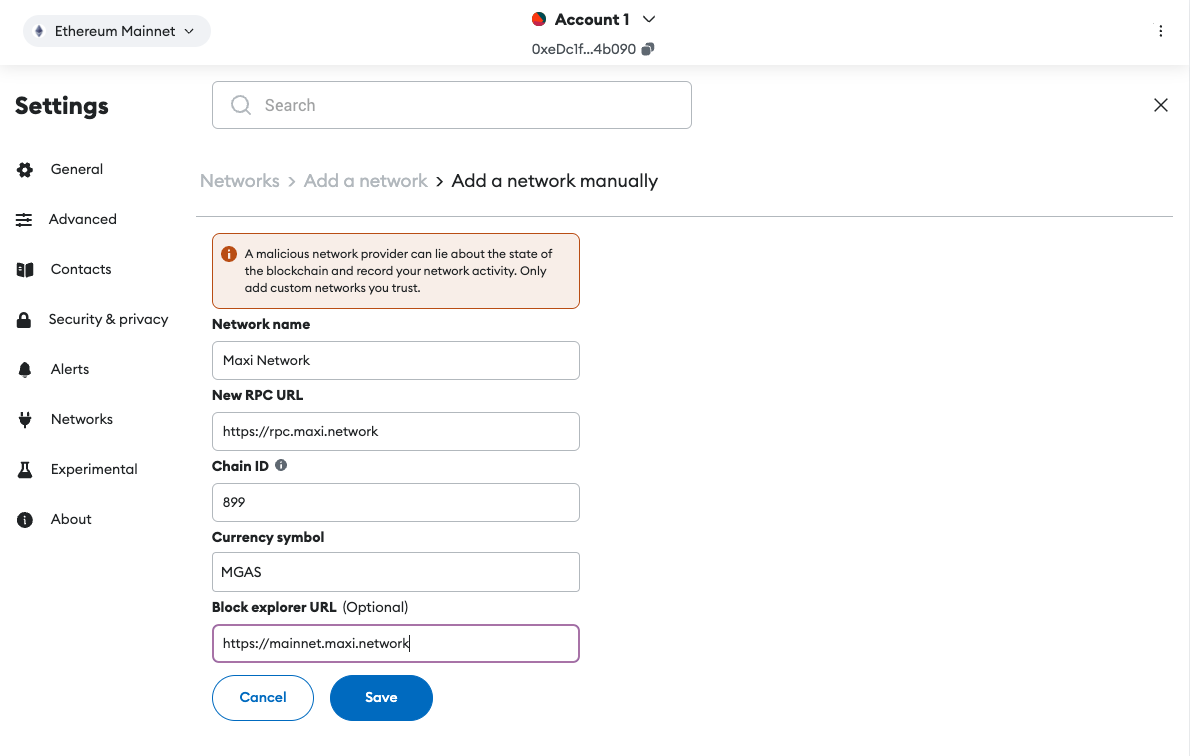Click the General settings gear icon

[25, 170]
